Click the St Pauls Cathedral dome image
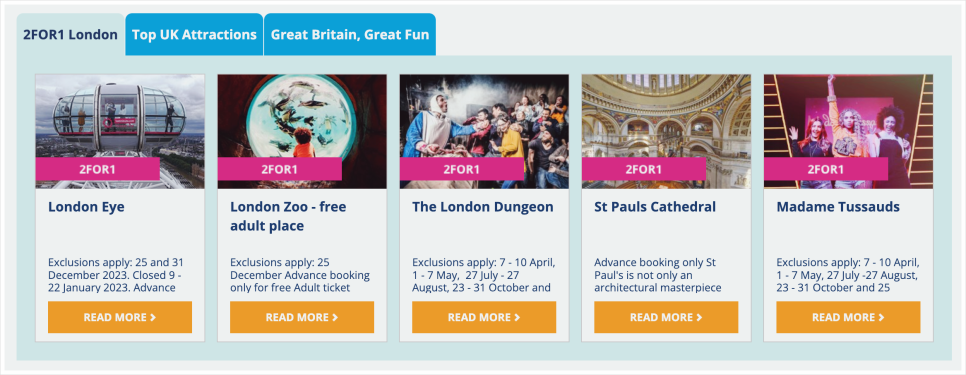The height and width of the screenshot is (375, 966). (x=666, y=131)
